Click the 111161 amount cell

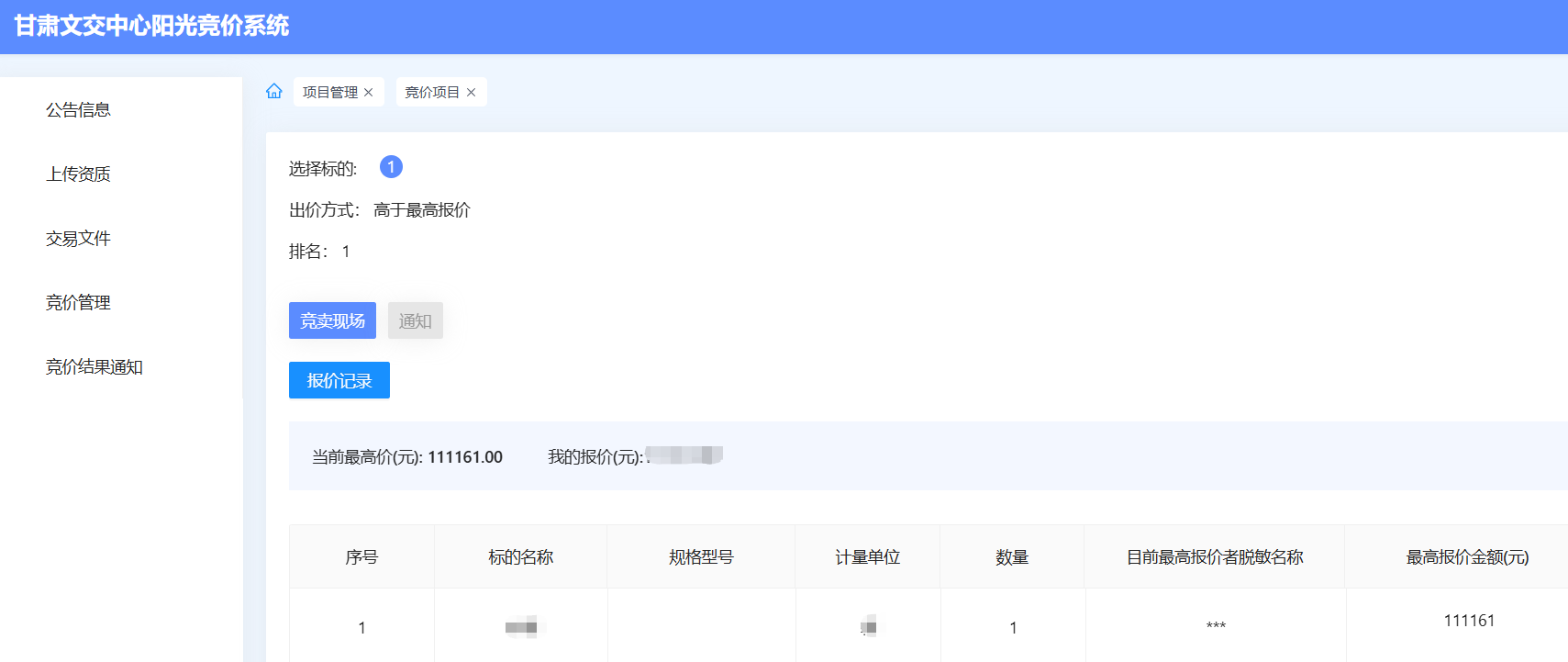(x=1469, y=621)
